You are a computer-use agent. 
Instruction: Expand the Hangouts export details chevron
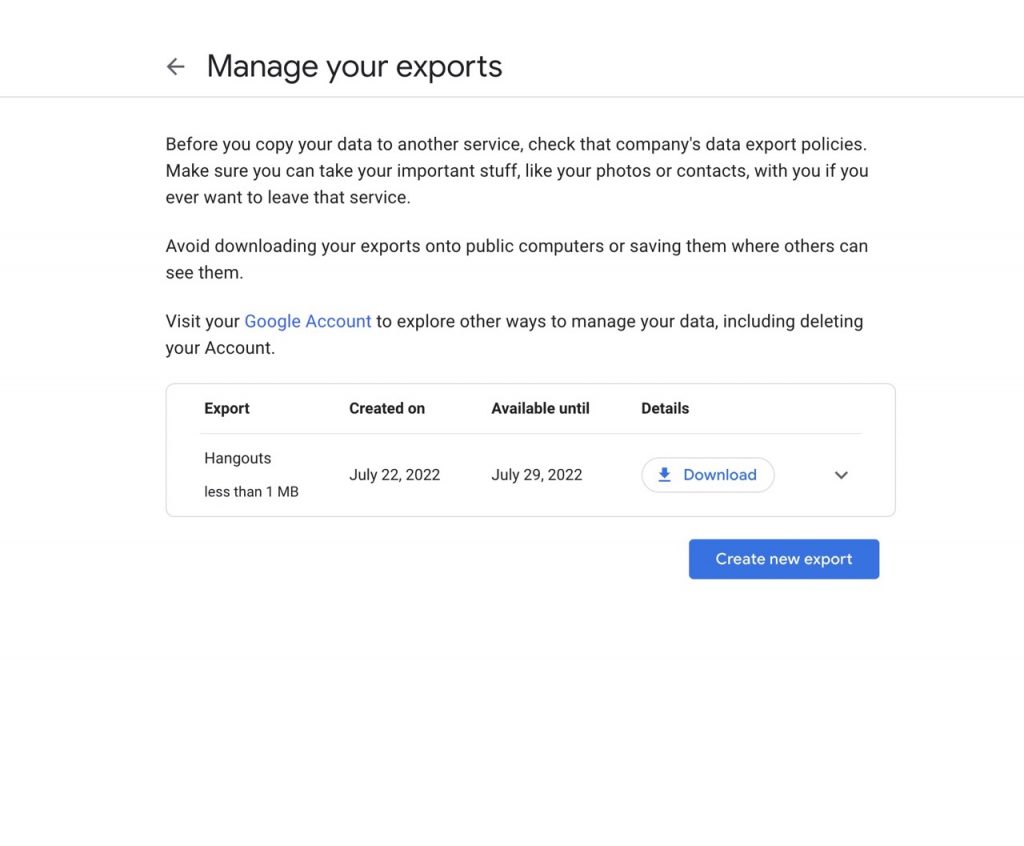[841, 475]
